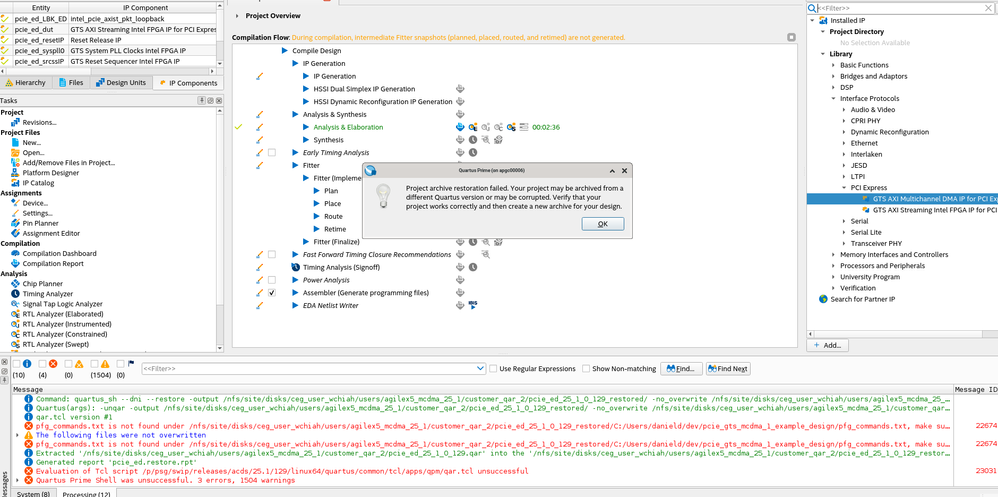The image size is (998, 497).
Task: Expand Basic Functions category
Action: tap(833, 65)
